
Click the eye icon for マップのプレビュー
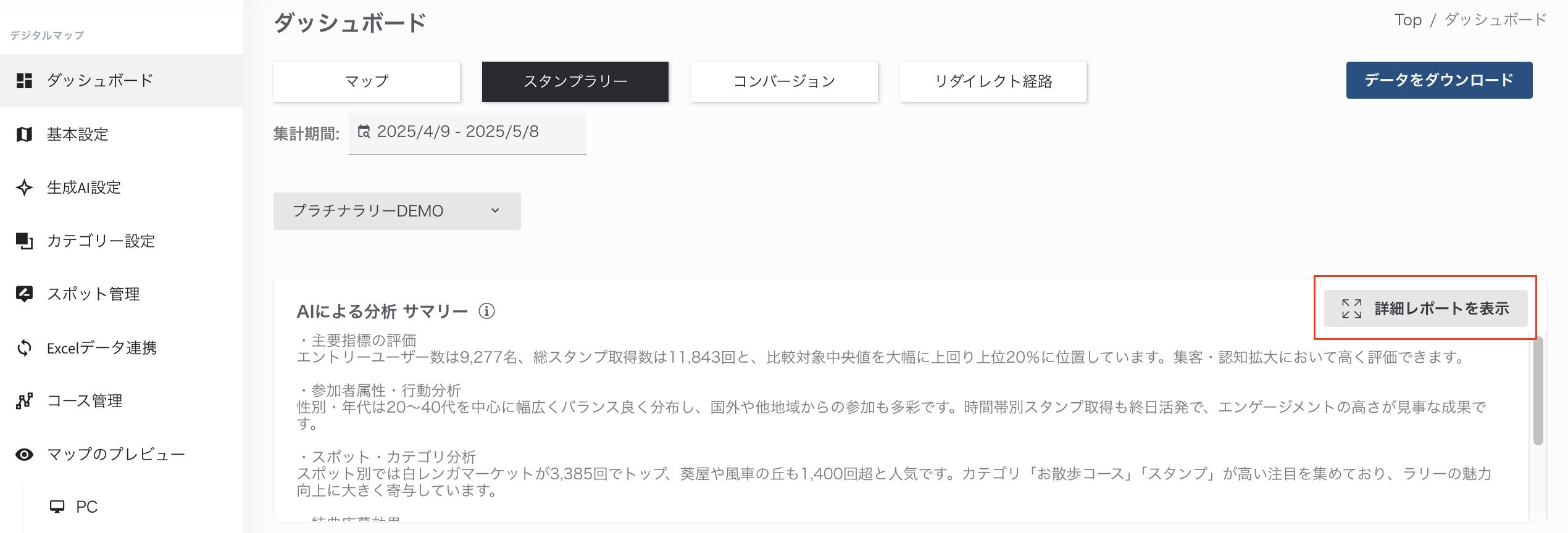click(24, 455)
